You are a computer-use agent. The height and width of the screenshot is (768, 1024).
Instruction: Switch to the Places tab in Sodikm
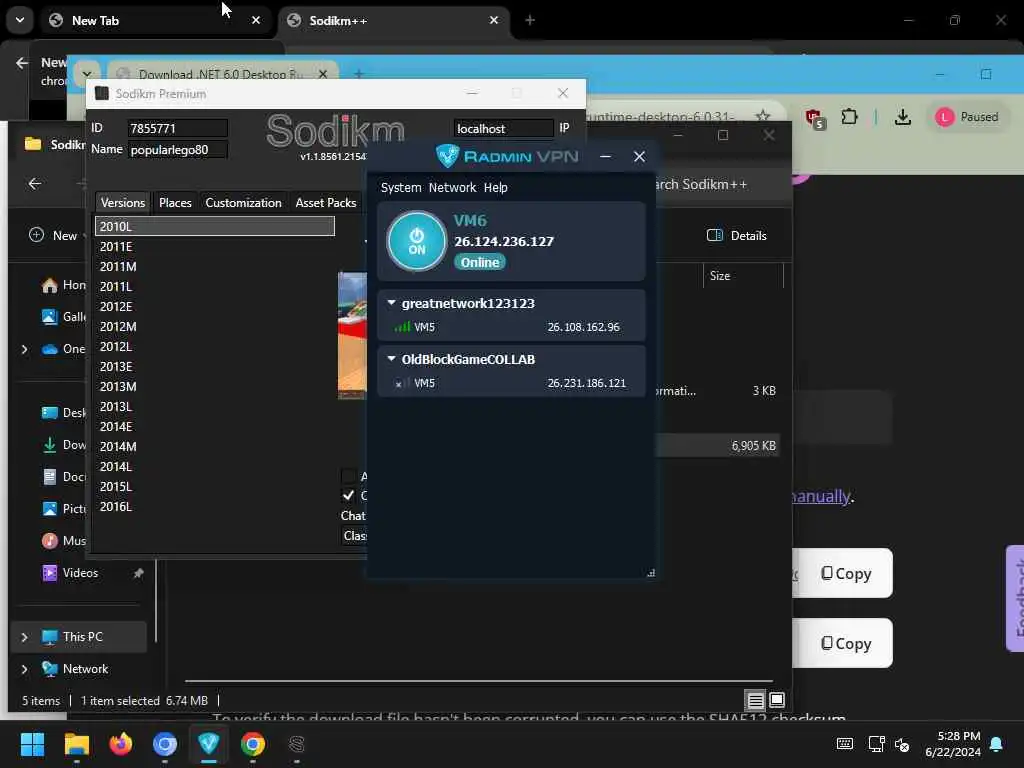(x=175, y=202)
